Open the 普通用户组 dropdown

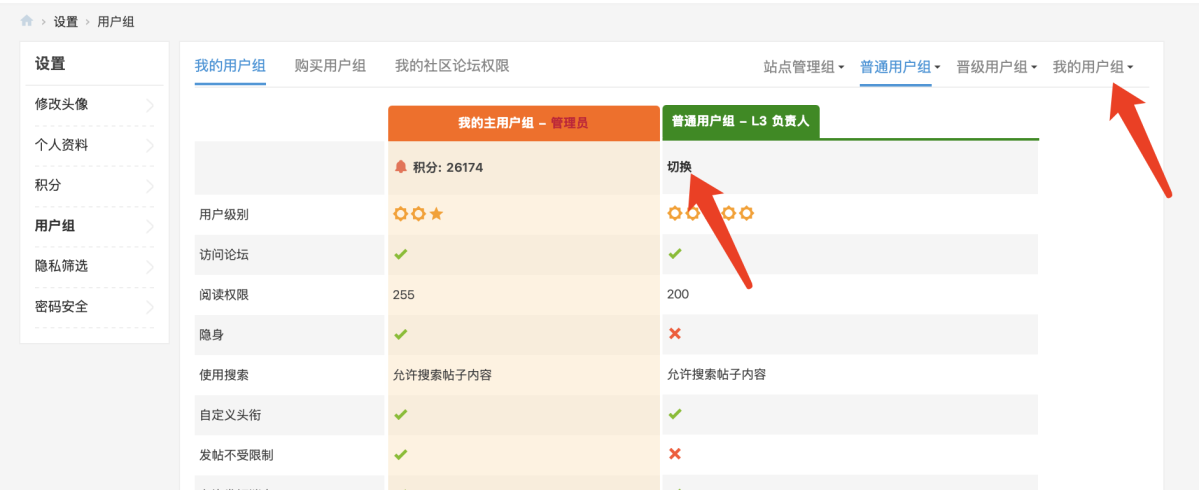[900, 67]
